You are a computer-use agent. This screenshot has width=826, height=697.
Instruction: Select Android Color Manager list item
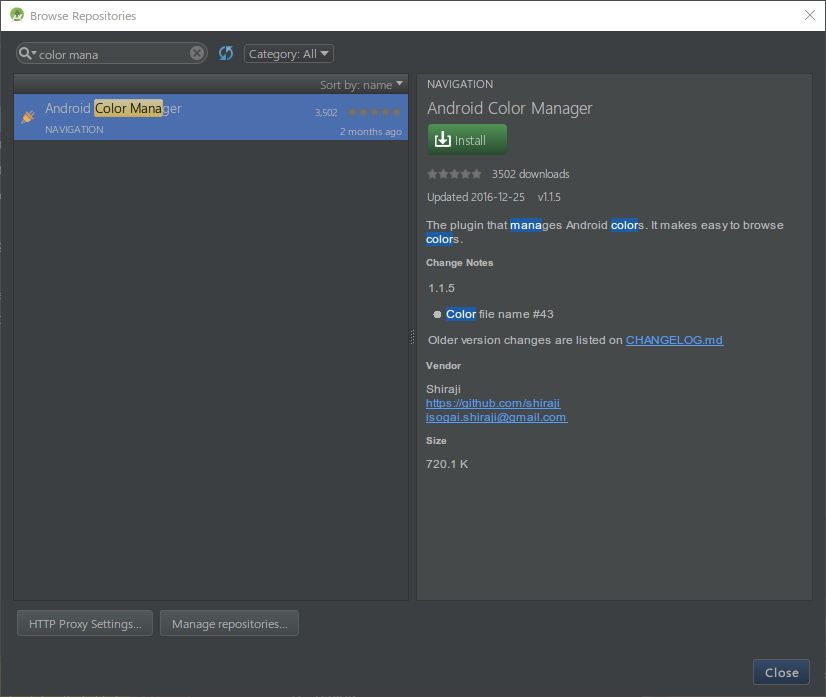(211, 117)
